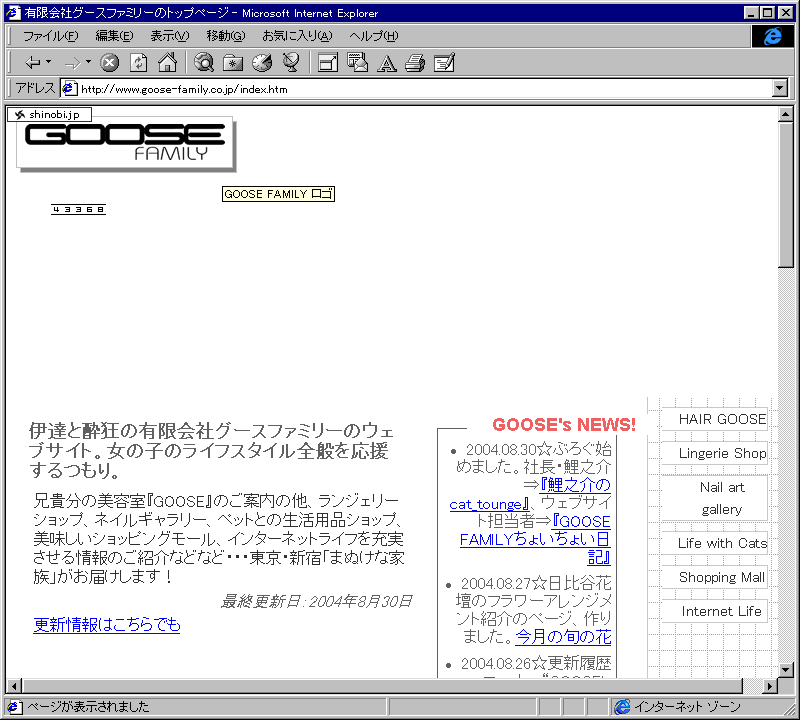The image size is (800, 720).
Task: Print the page using the printer icon
Action: pyautogui.click(x=415, y=63)
